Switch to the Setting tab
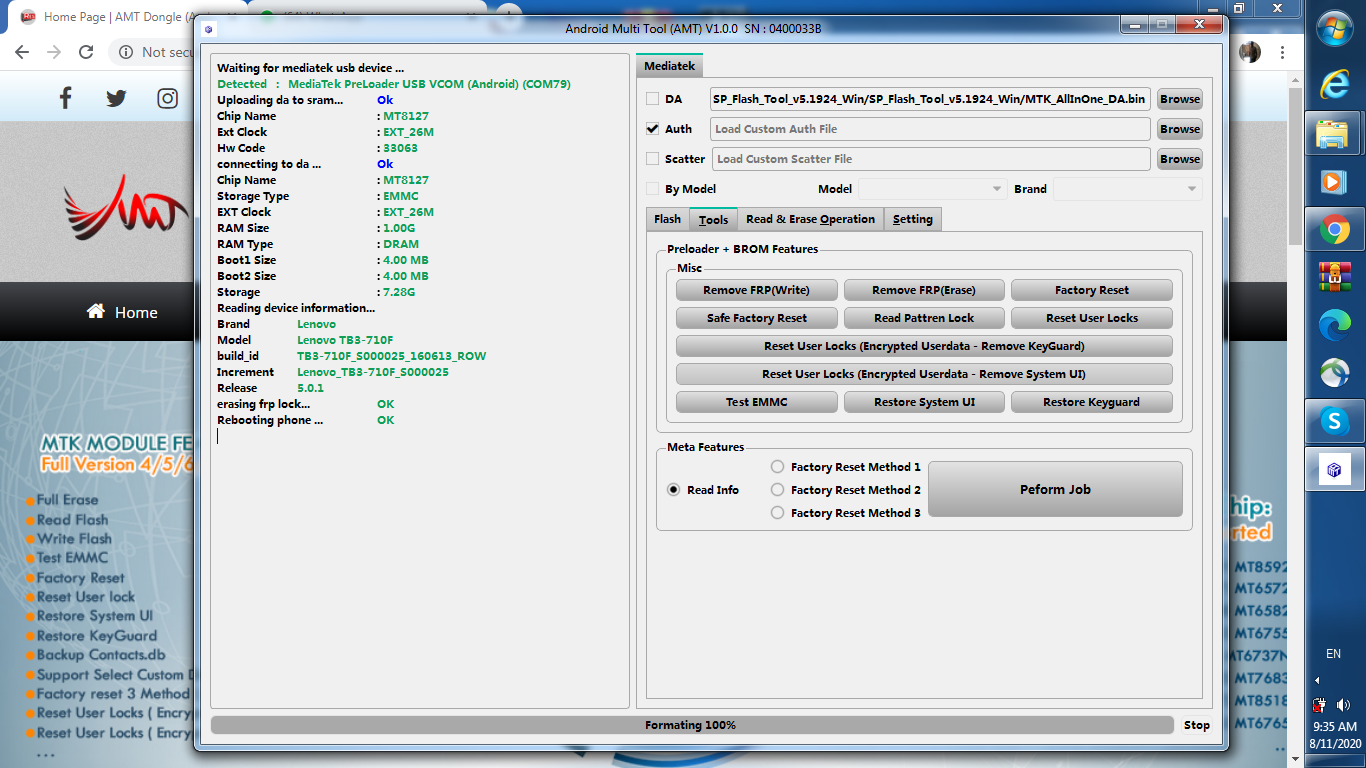This screenshot has height=768, width=1366. 912,219
